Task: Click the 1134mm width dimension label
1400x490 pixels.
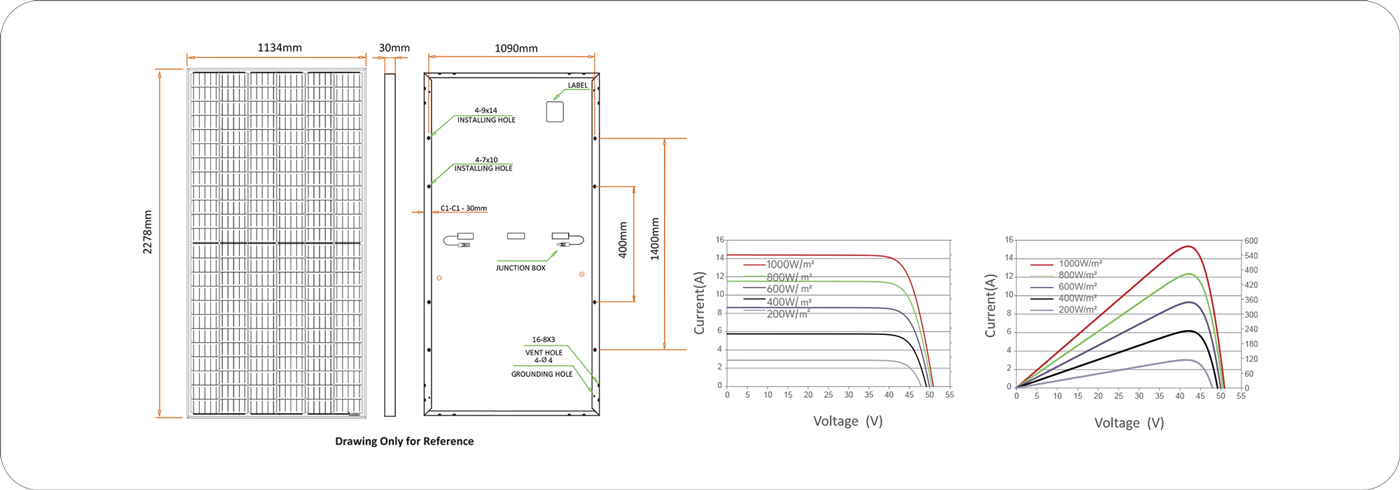Action: pyautogui.click(x=280, y=47)
